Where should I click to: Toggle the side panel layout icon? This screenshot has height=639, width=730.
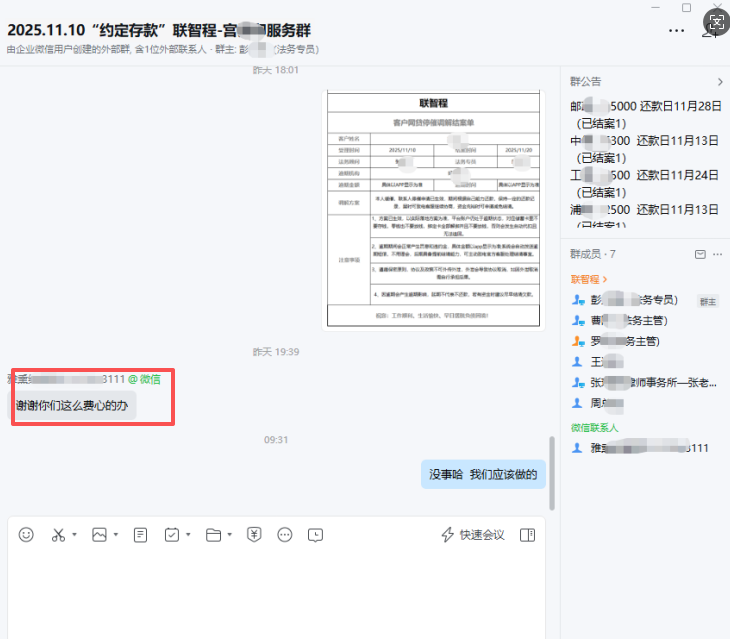tap(527, 535)
